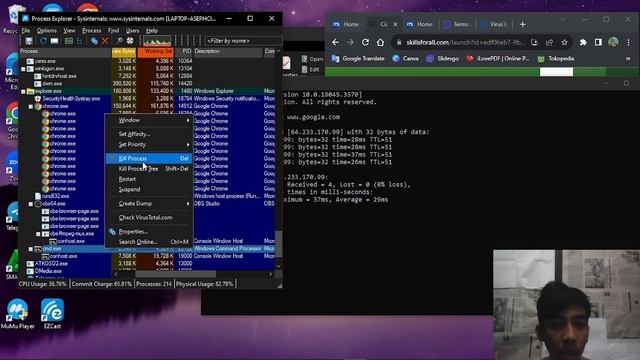The width and height of the screenshot is (640, 360).
Task: Click the process list vertical scrollbar
Action: pyautogui.click(x=278, y=244)
